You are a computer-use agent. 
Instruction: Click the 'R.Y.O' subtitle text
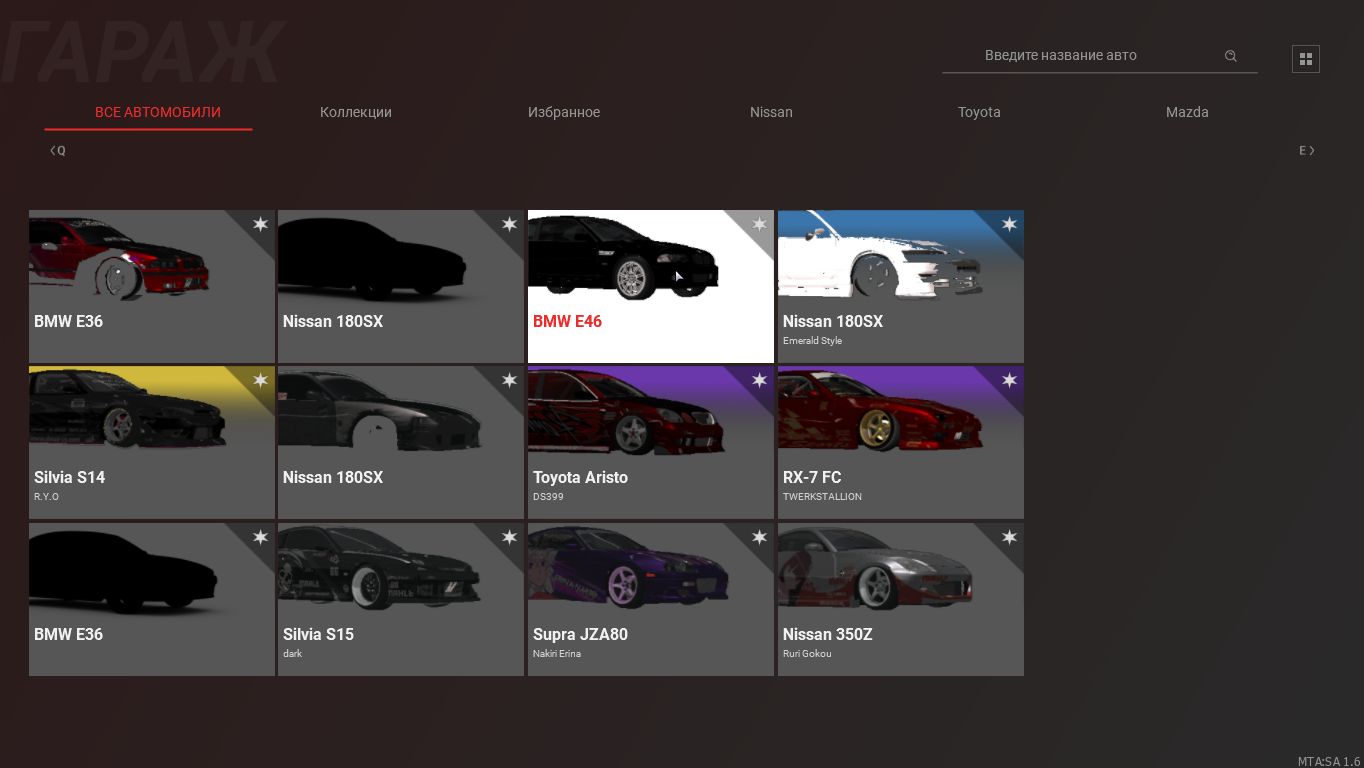click(46, 497)
